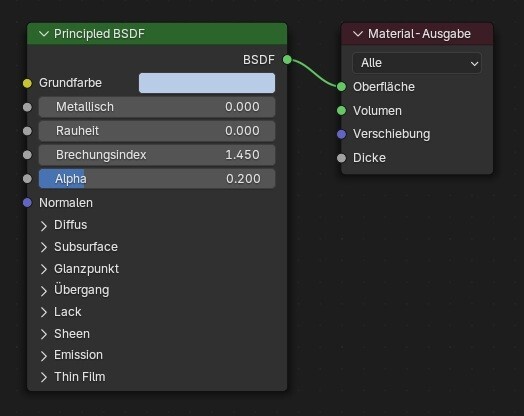Collapse the Principled BSDF node
The width and height of the screenshot is (524, 416).
click(44, 34)
